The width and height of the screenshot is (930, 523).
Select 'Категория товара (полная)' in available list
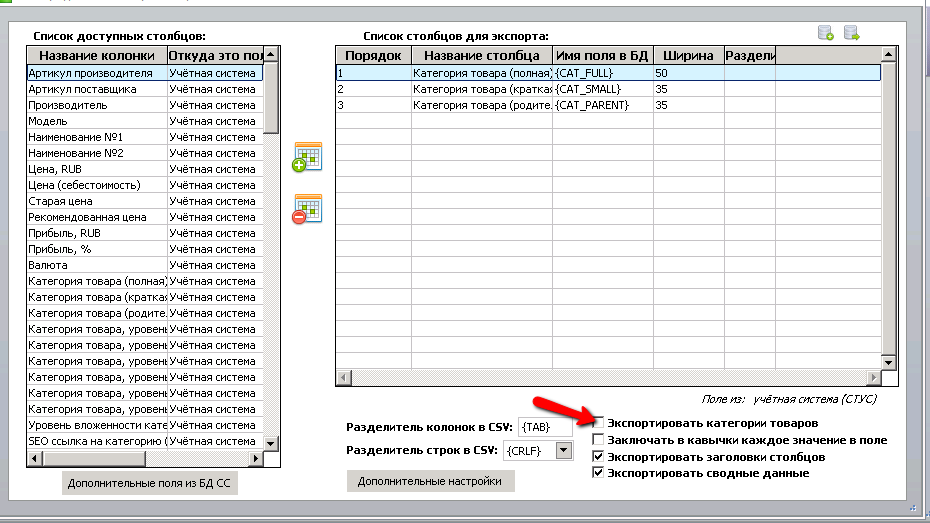coord(145,281)
